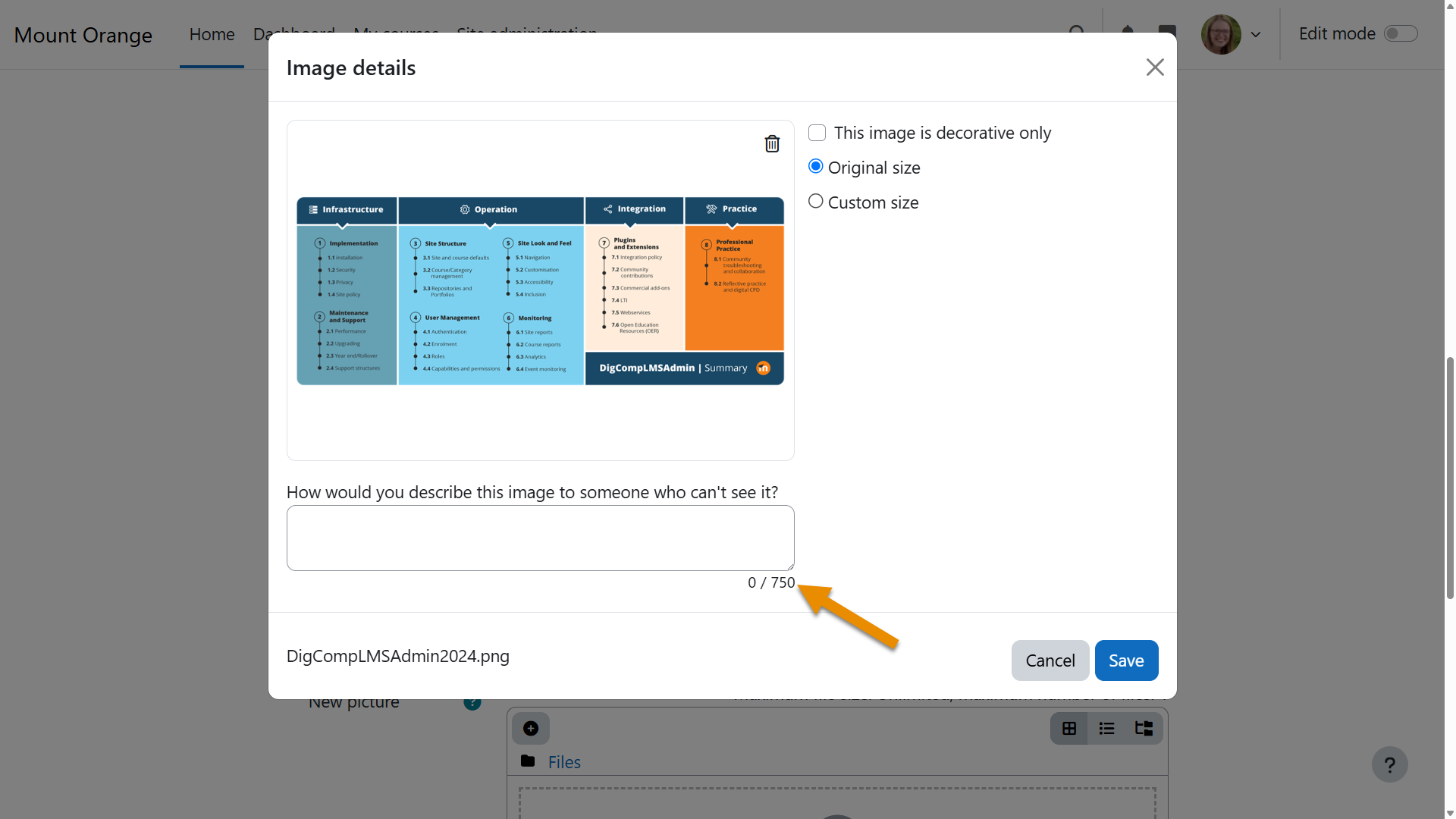Viewport: 1456px width, 819px height.
Task: Delete the image using the trash icon
Action: [x=772, y=143]
